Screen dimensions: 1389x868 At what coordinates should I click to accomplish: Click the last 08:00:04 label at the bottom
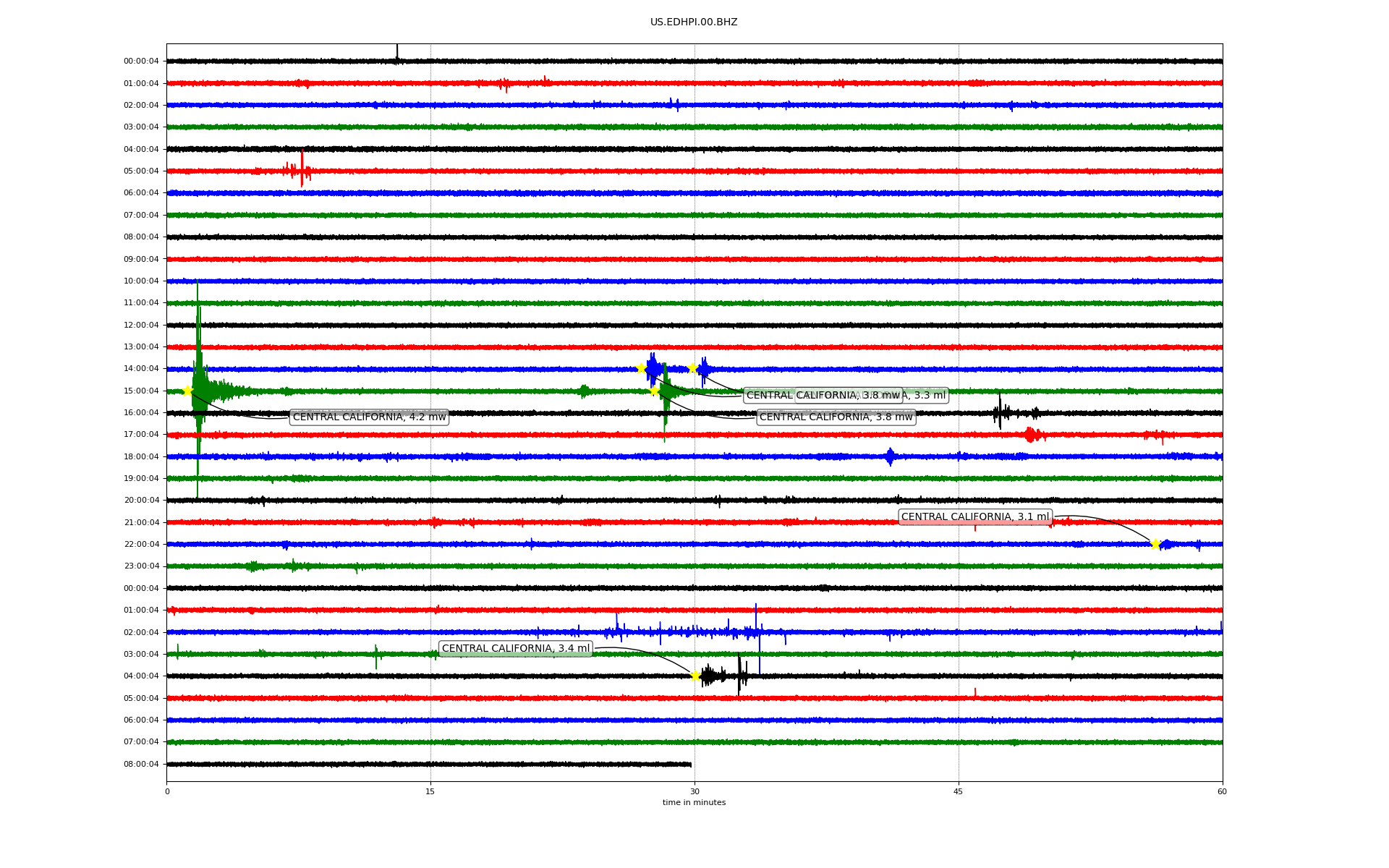click(x=141, y=765)
